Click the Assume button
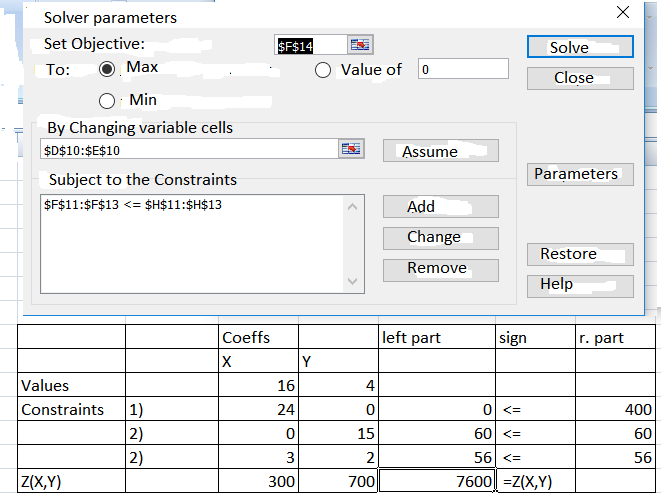The width and height of the screenshot is (661, 493). (x=440, y=151)
